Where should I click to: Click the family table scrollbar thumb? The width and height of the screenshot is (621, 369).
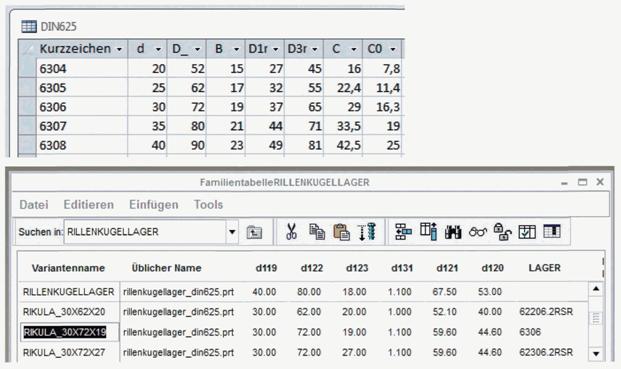pyautogui.click(x=596, y=318)
